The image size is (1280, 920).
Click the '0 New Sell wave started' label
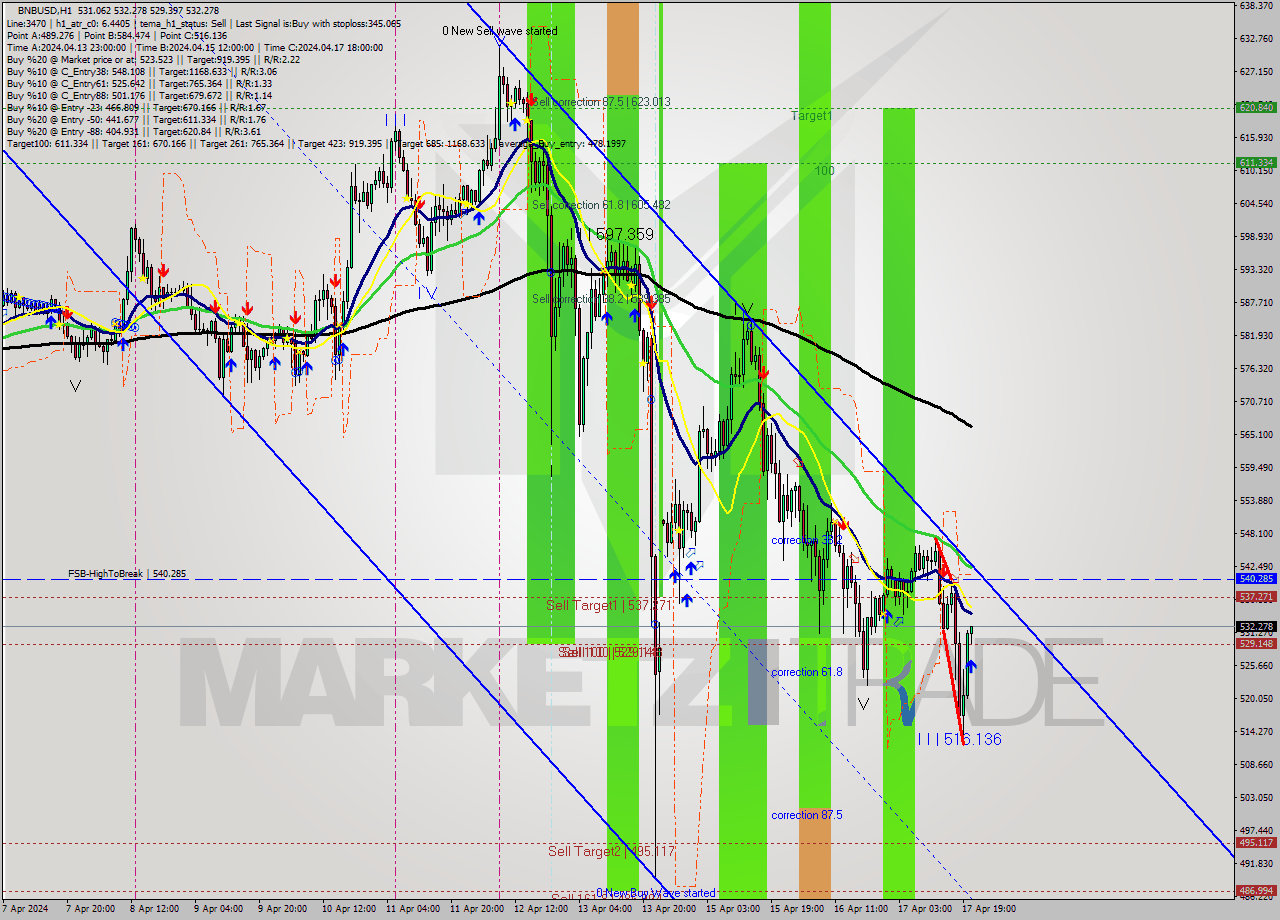pyautogui.click(x=500, y=31)
